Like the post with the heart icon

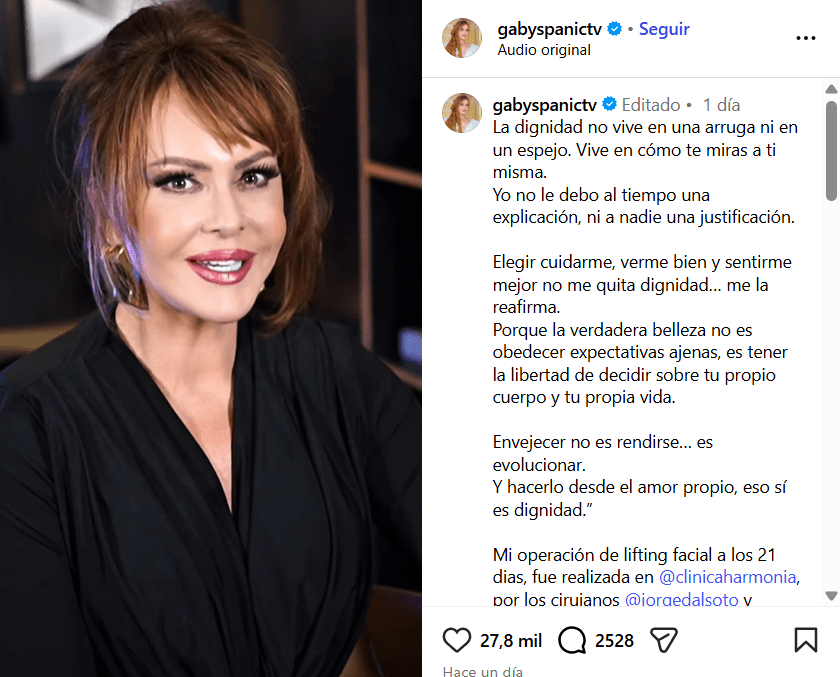coord(457,640)
